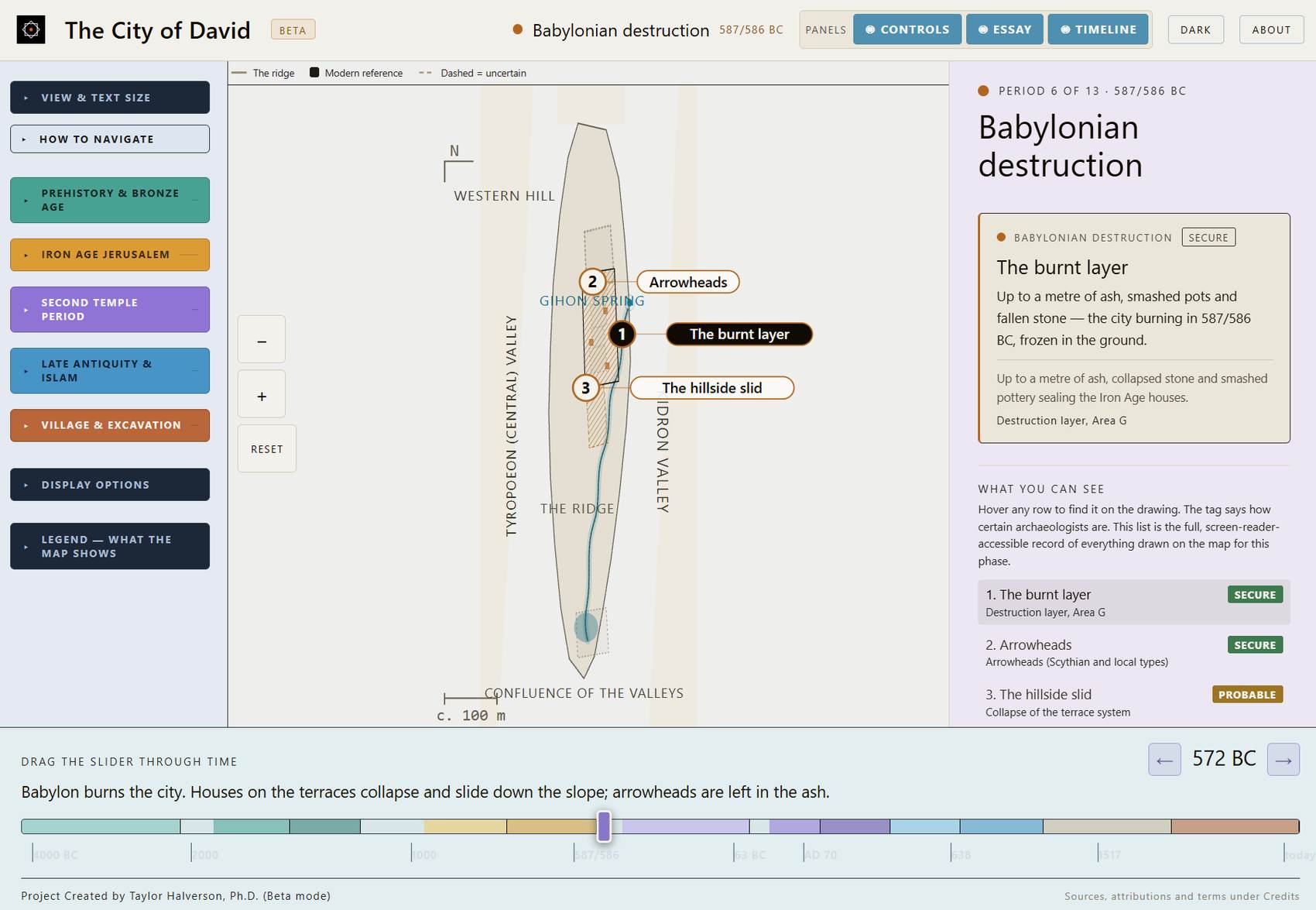Expand Legend — What the Map Shows
This screenshot has height=910, width=1316.
pos(110,546)
